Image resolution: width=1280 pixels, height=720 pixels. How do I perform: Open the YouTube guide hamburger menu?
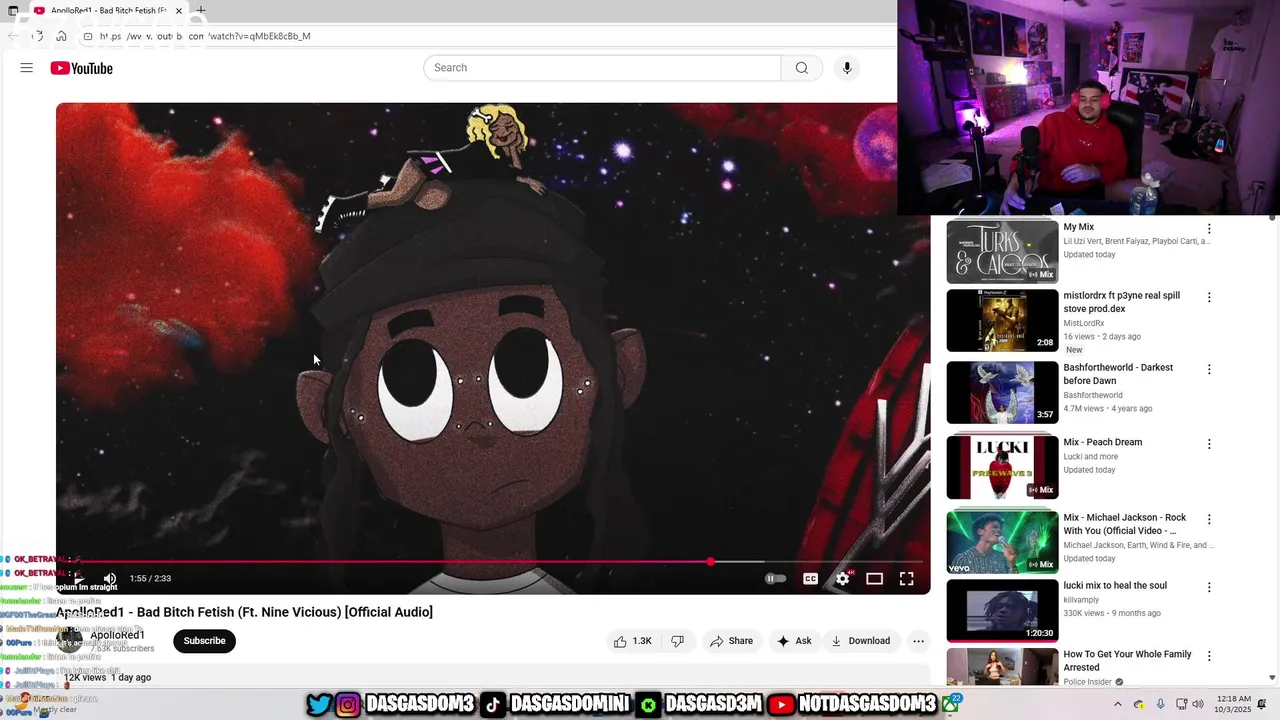27,68
